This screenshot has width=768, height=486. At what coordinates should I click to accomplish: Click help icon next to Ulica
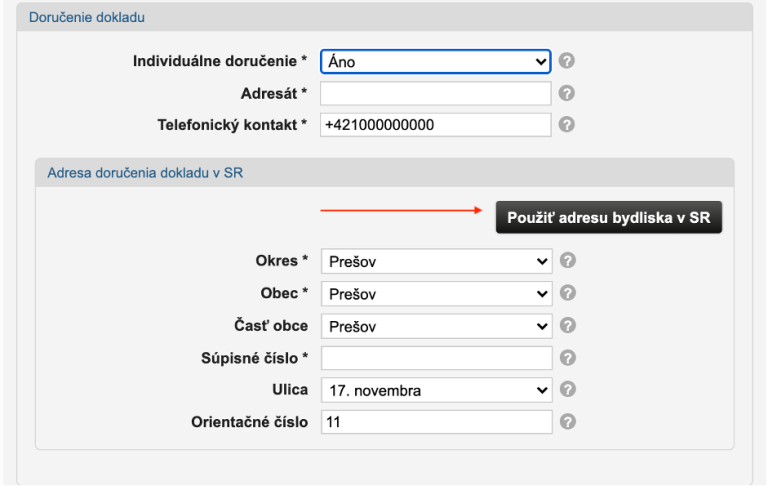pos(568,389)
